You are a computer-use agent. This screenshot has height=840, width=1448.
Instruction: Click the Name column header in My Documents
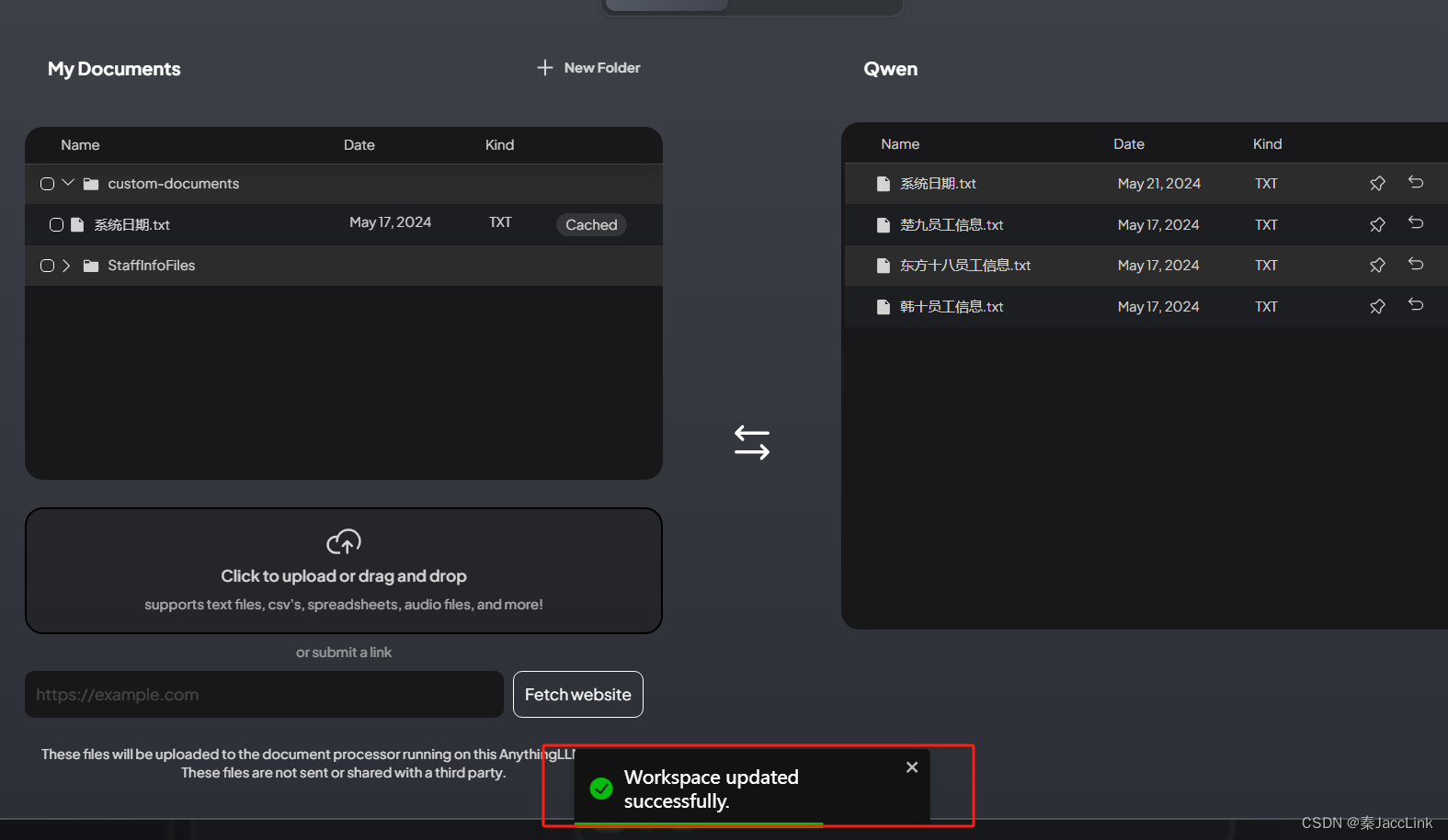[x=80, y=145]
